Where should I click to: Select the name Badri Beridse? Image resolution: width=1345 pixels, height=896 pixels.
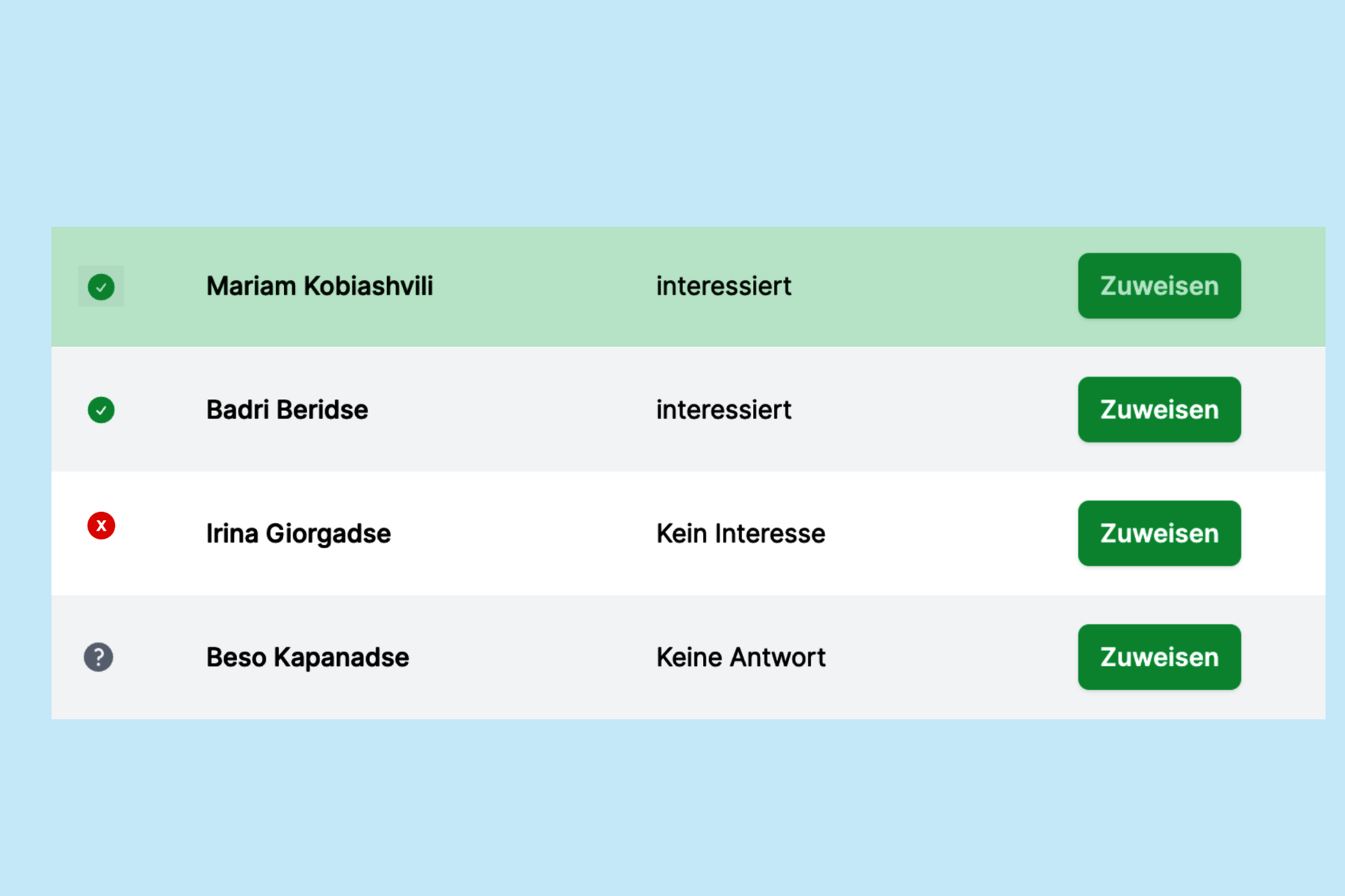point(287,410)
